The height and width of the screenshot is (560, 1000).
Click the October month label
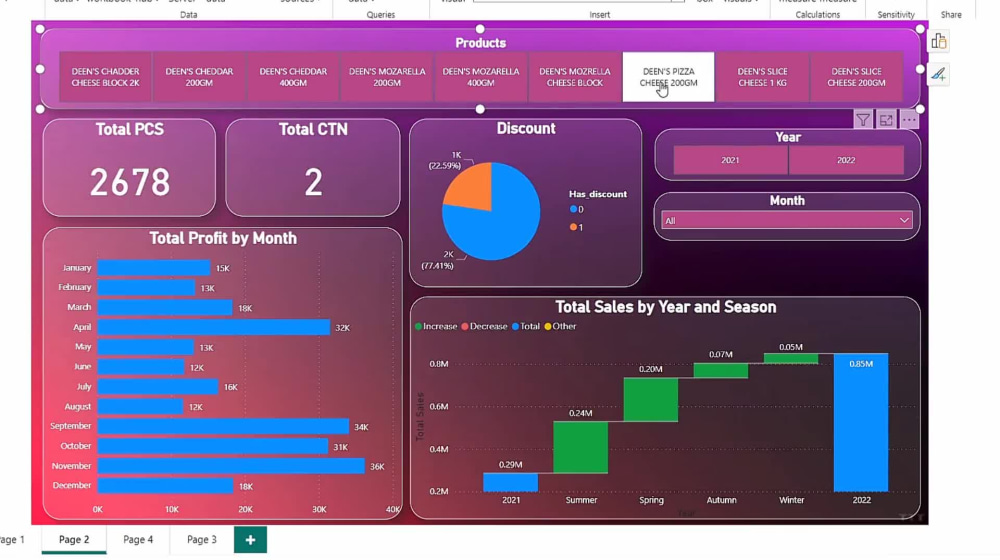[x=75, y=446]
